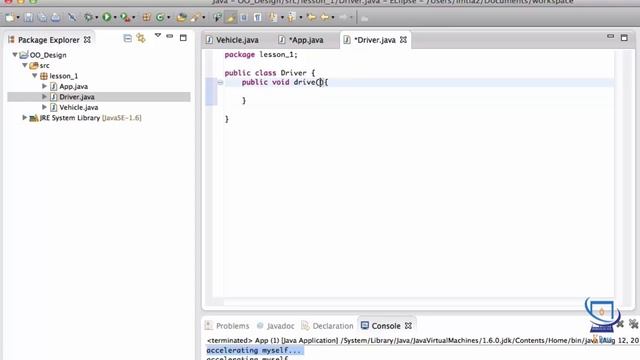Open Package Explorer View Menu triangle
Viewport: 640px width, 360px height.
pos(158,36)
